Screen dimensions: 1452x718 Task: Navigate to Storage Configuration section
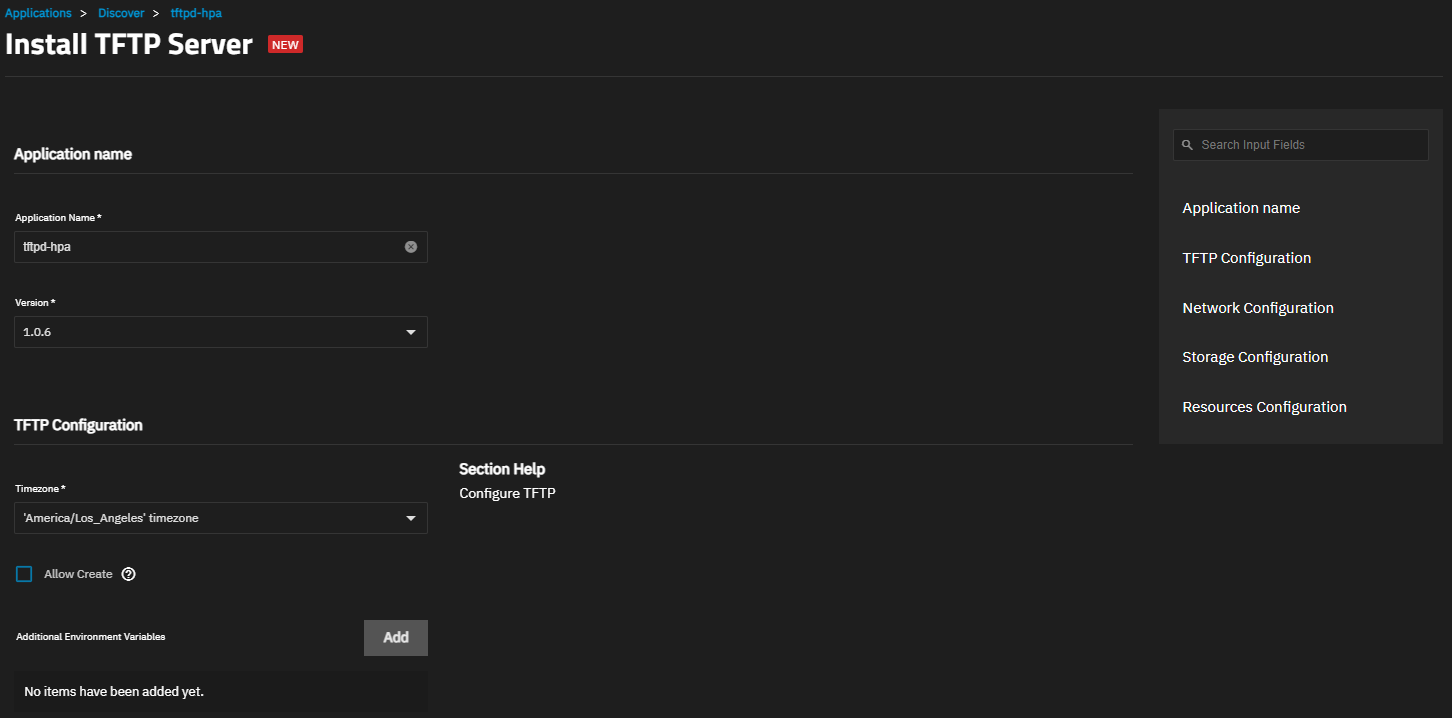pos(1255,357)
